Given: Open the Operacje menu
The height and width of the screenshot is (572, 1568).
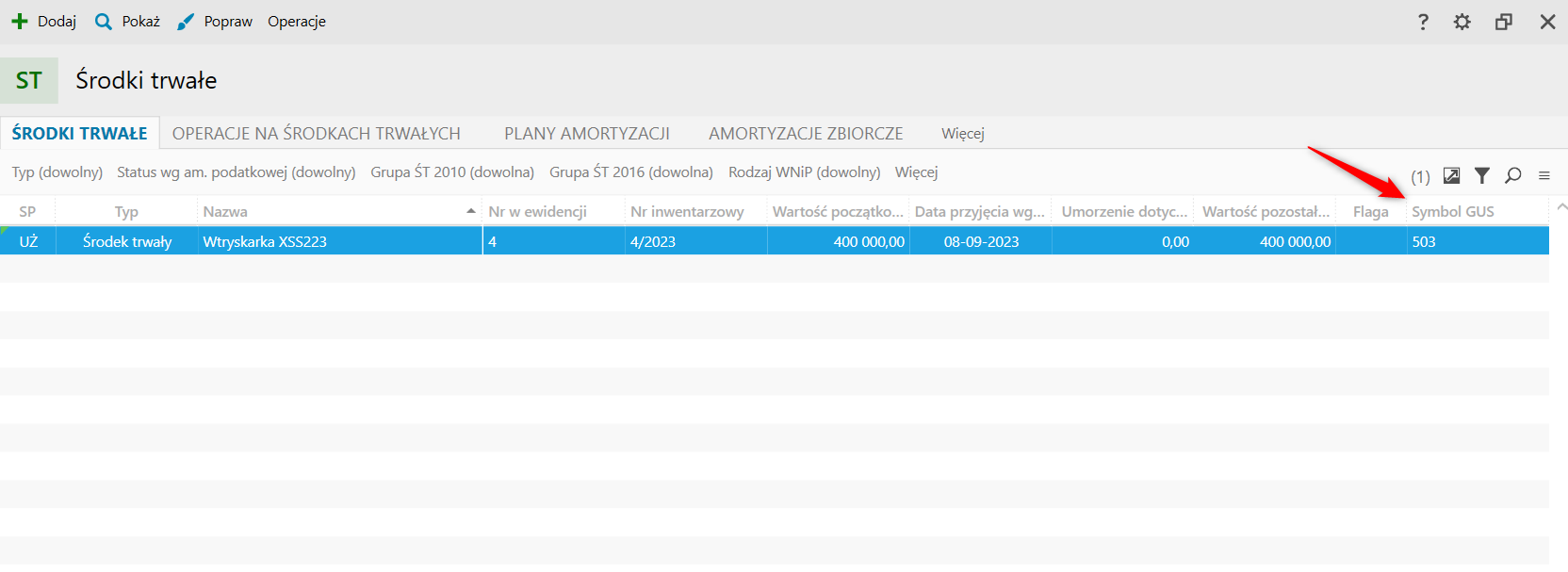Looking at the screenshot, I should pos(297,21).
